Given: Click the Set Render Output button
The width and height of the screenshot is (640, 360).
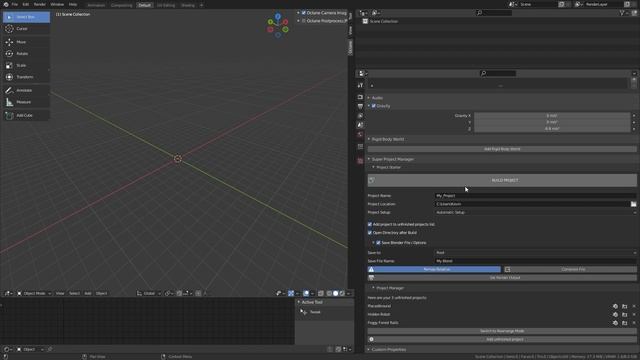Looking at the screenshot, I should [x=502, y=278].
